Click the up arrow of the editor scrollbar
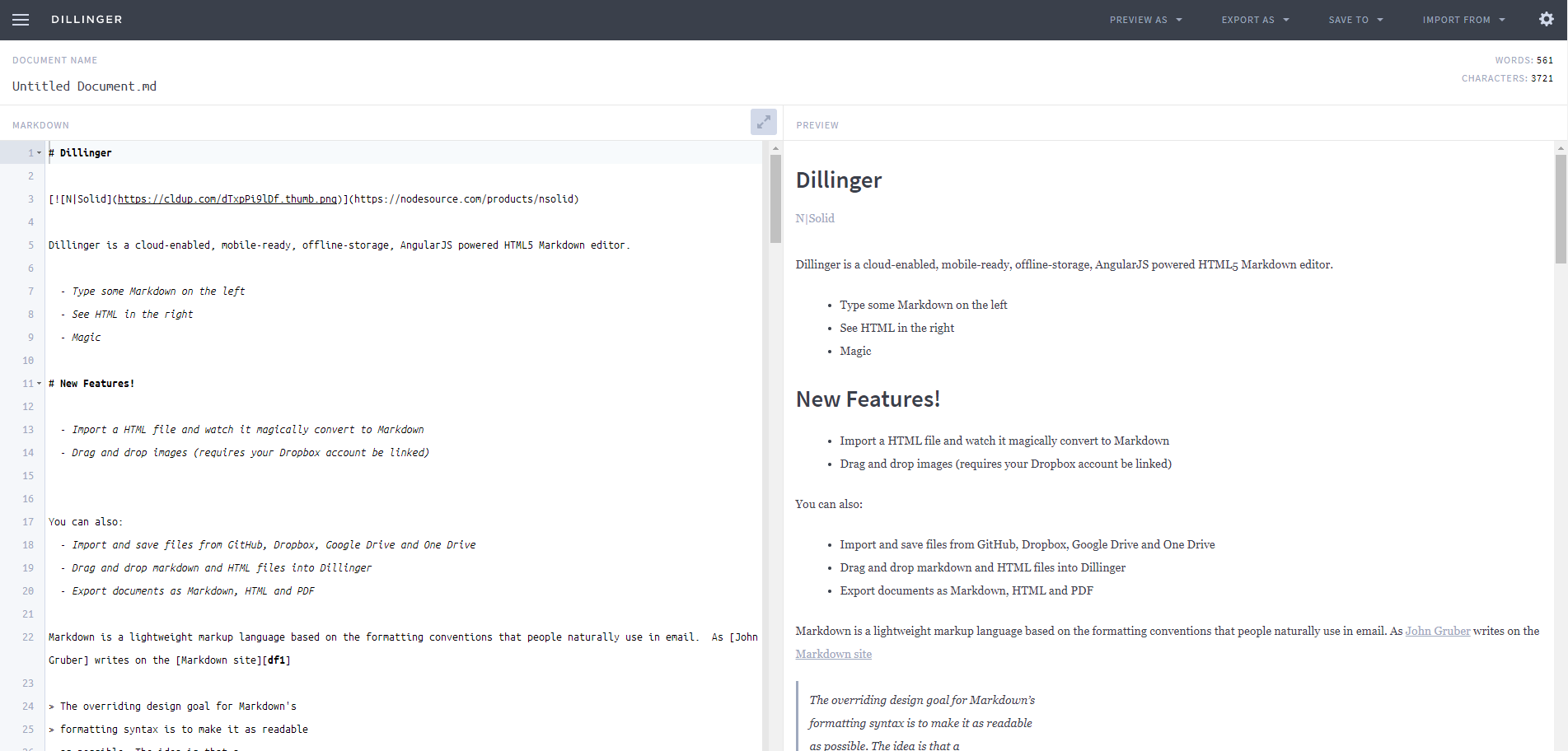1568x751 pixels. point(775,148)
